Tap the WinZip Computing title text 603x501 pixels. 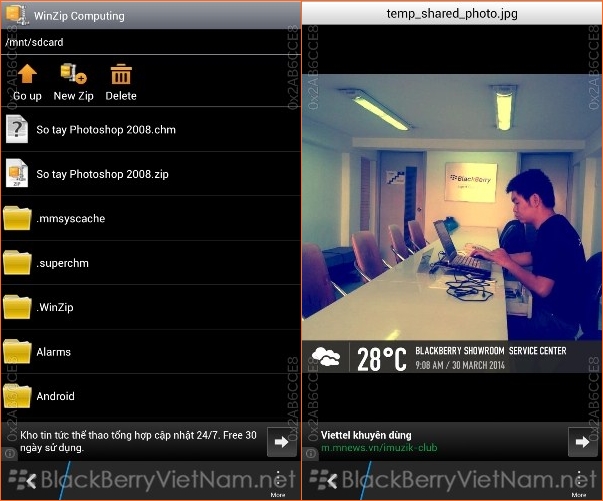(x=79, y=16)
